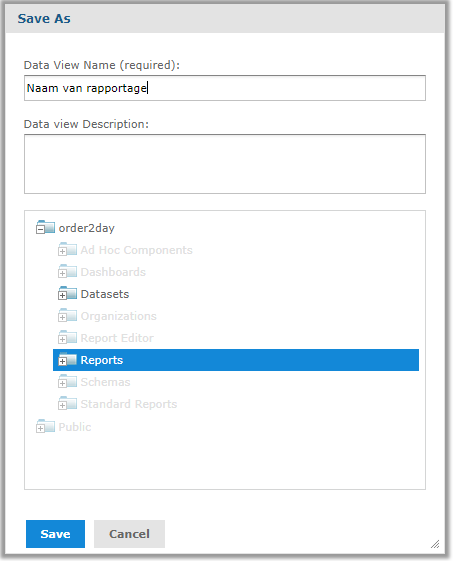
Task: Click the Save As title bar
Action: pos(225,19)
